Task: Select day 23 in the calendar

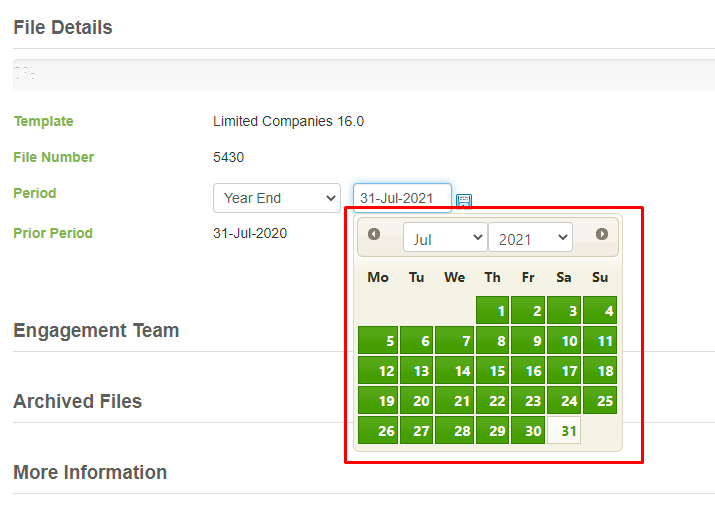Action: (528, 400)
